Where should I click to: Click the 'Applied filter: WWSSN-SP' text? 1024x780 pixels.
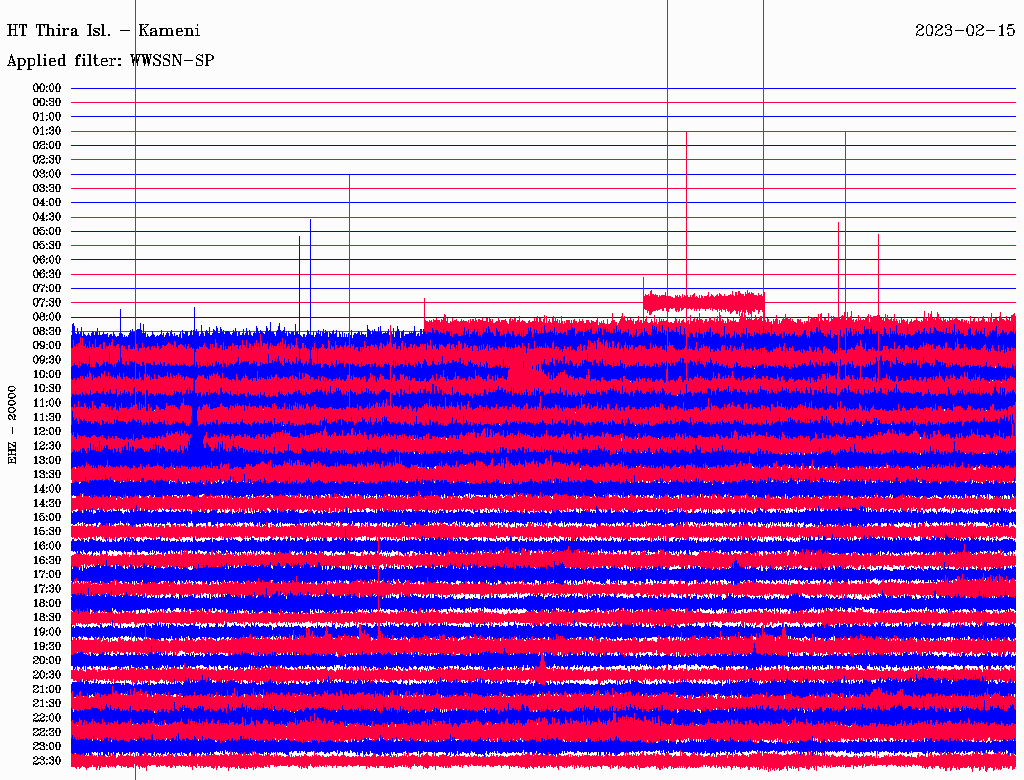[x=110, y=61]
